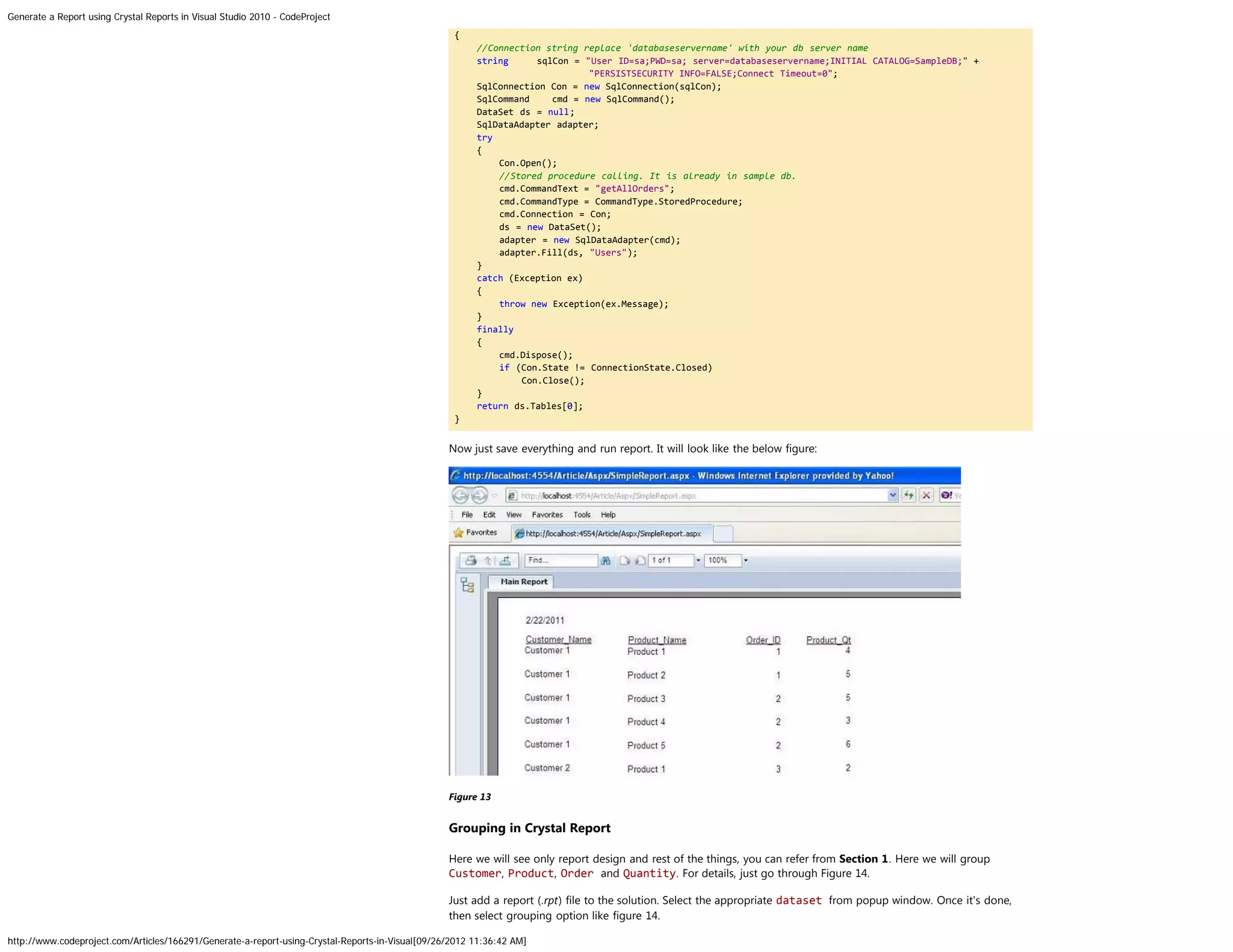Open the Edit menu in Internet Explorer
1233x952 pixels.
click(x=489, y=515)
